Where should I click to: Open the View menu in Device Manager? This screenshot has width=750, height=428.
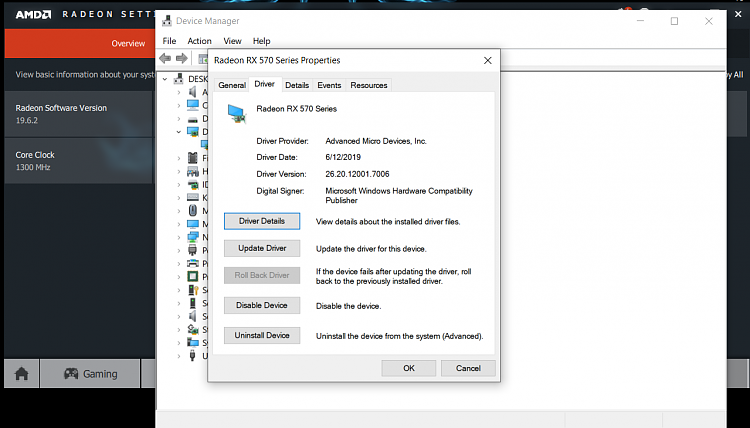(x=232, y=41)
